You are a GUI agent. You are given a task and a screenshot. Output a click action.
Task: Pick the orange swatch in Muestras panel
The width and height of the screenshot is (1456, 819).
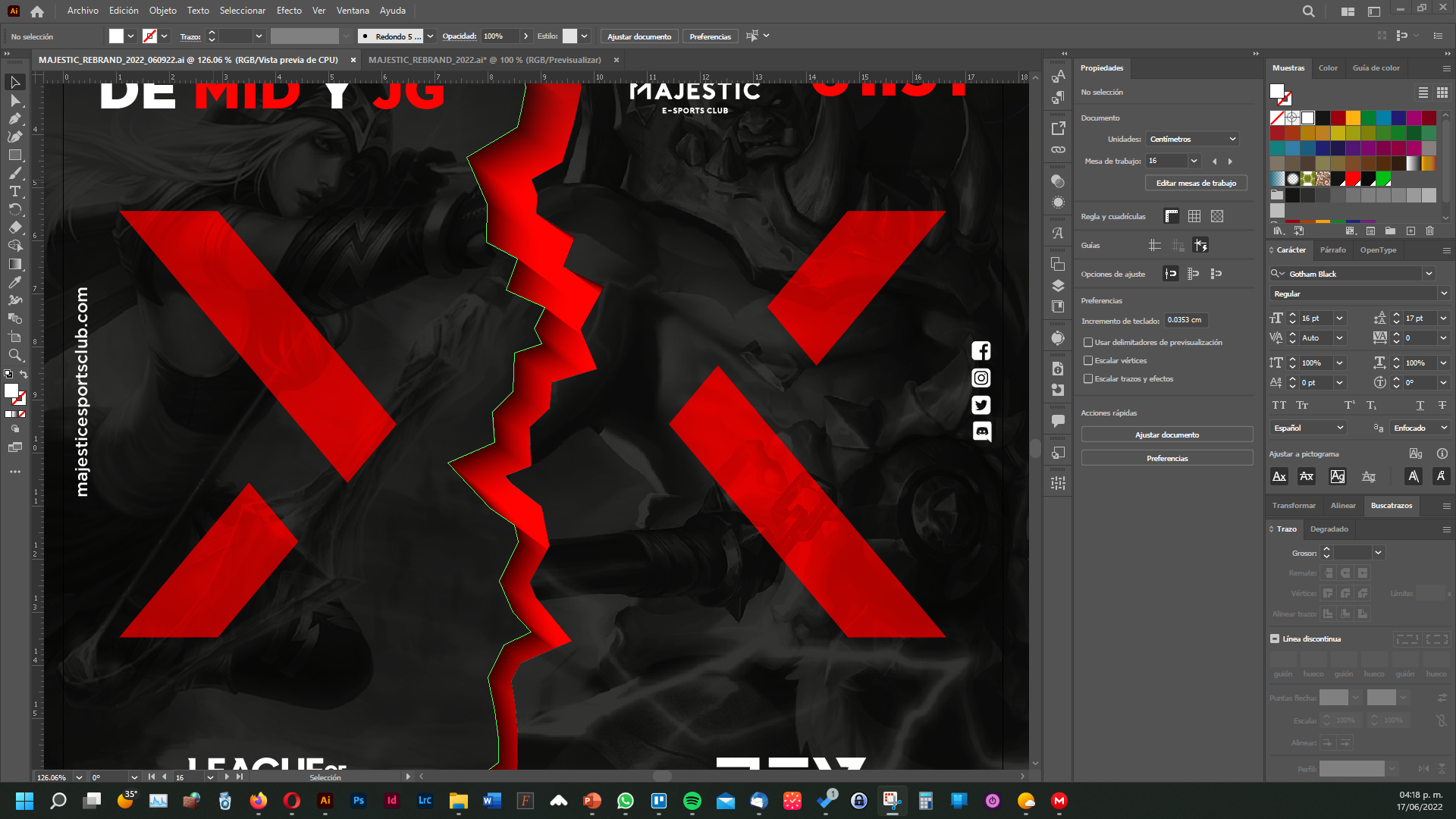click(x=1353, y=118)
